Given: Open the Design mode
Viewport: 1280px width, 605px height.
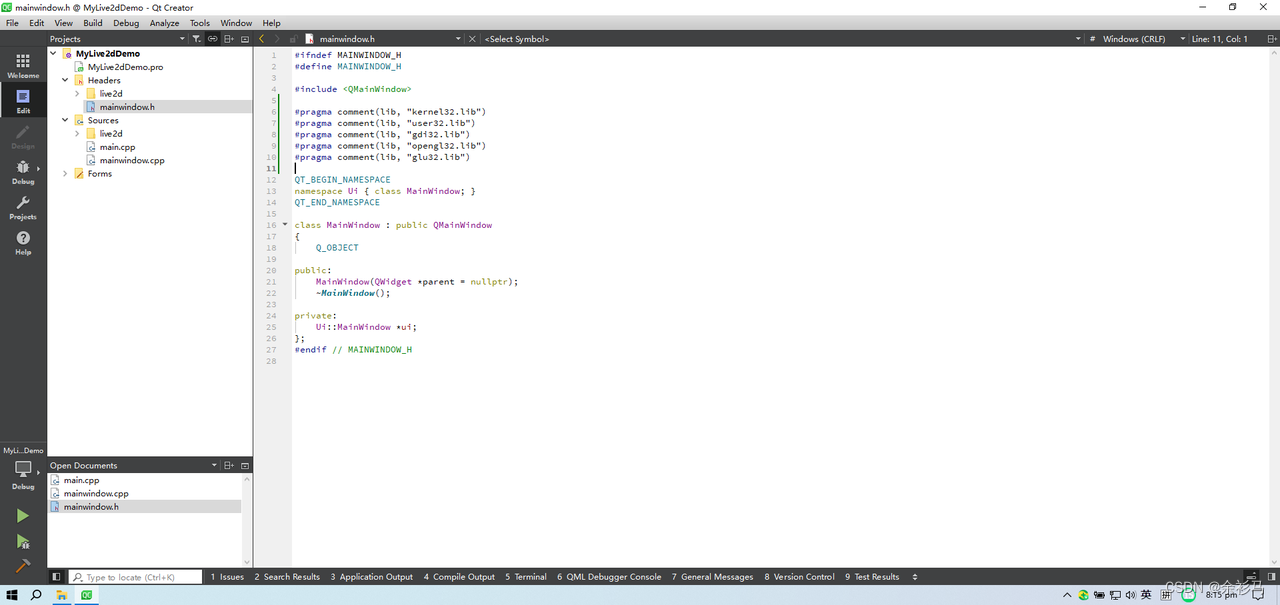Looking at the screenshot, I should click(23, 137).
